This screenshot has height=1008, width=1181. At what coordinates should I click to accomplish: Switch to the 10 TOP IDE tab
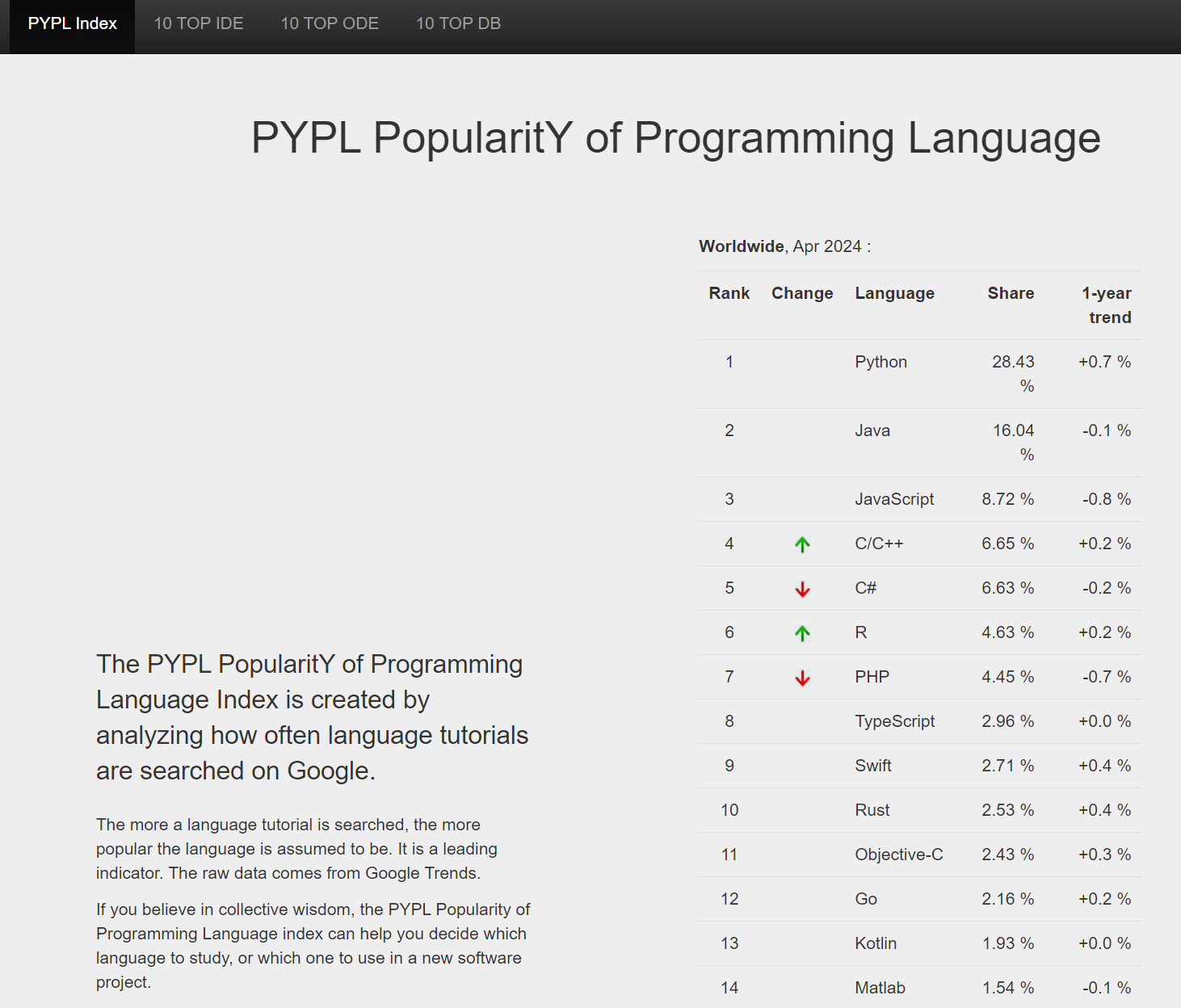click(199, 23)
